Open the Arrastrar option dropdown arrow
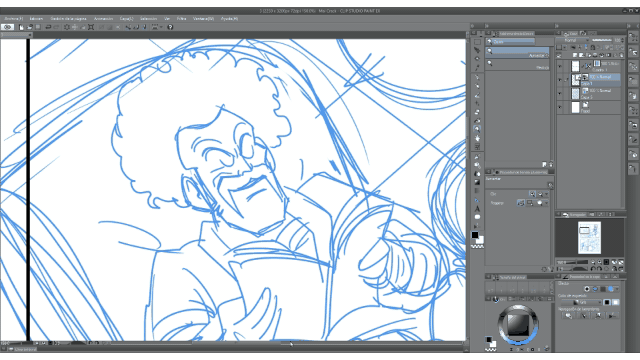The image size is (640, 360). point(547,203)
